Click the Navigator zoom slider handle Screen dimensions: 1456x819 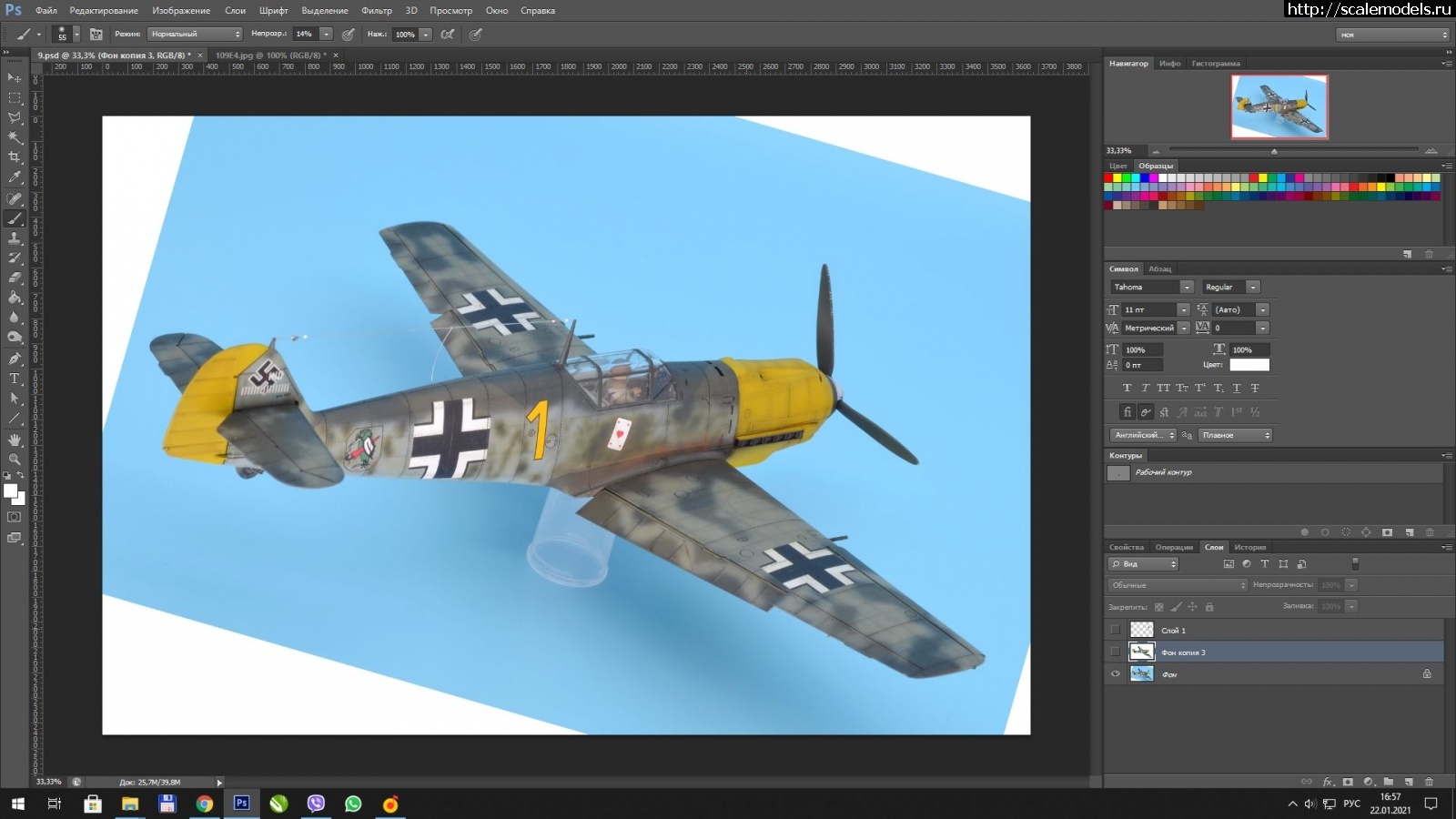pyautogui.click(x=1274, y=151)
